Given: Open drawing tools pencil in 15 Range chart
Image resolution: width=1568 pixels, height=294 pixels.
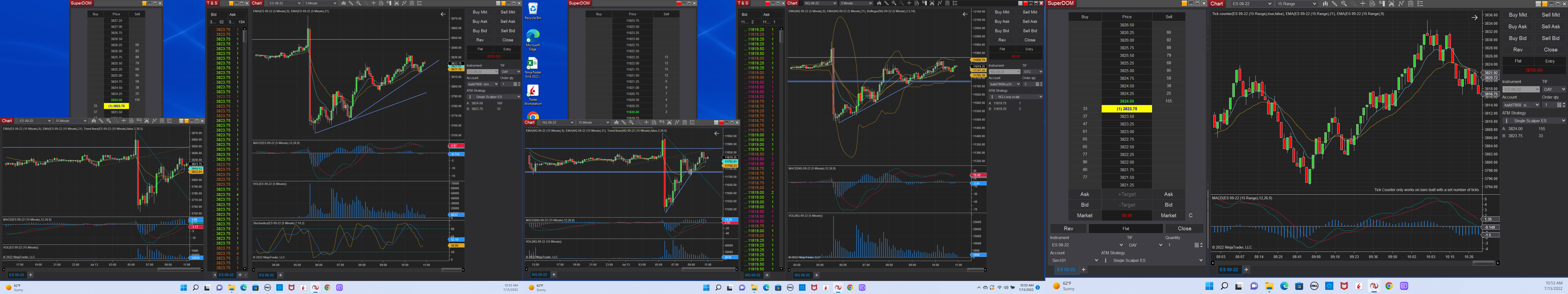Looking at the screenshot, I should pyautogui.click(x=1335, y=4).
